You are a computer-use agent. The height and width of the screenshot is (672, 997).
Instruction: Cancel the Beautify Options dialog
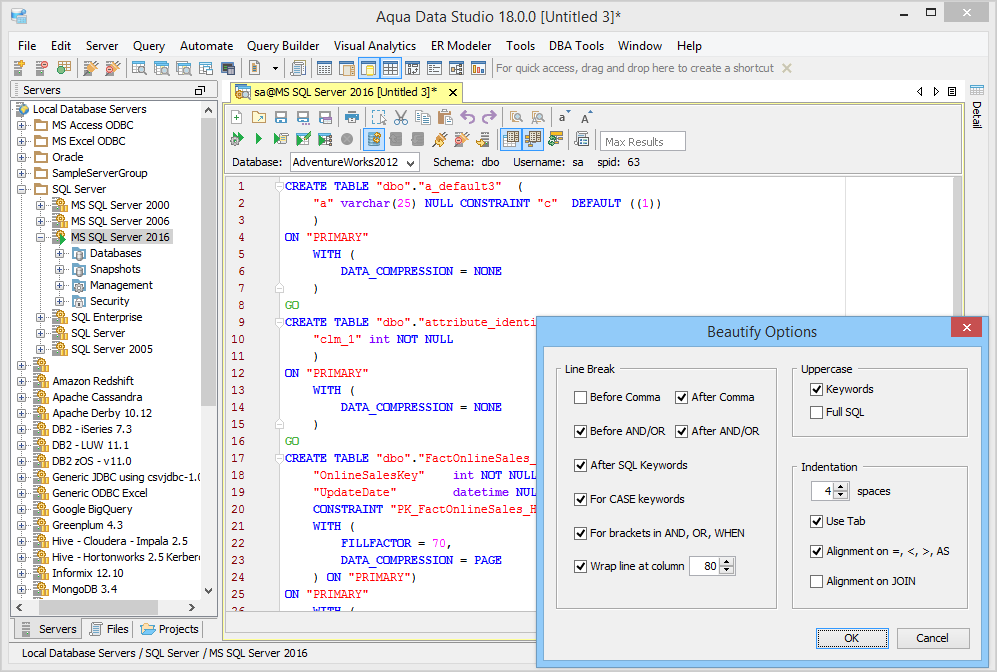[932, 638]
